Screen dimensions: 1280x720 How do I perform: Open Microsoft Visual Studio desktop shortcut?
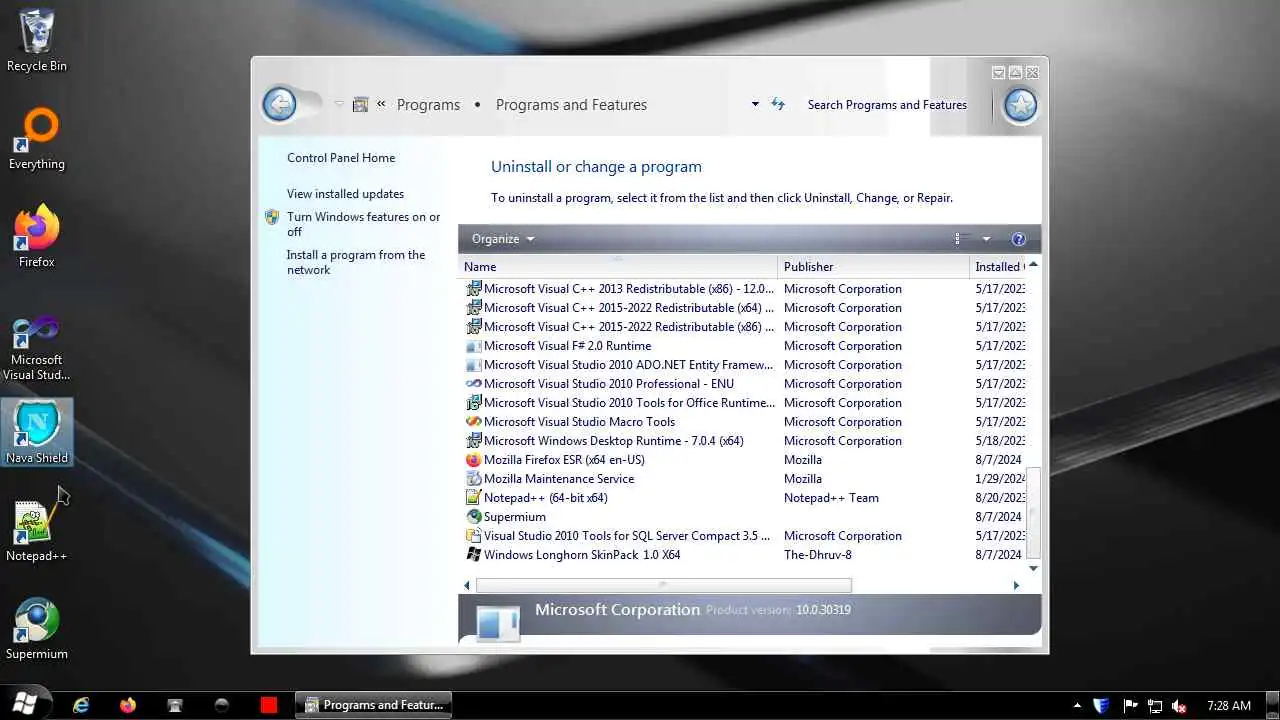[x=37, y=348]
